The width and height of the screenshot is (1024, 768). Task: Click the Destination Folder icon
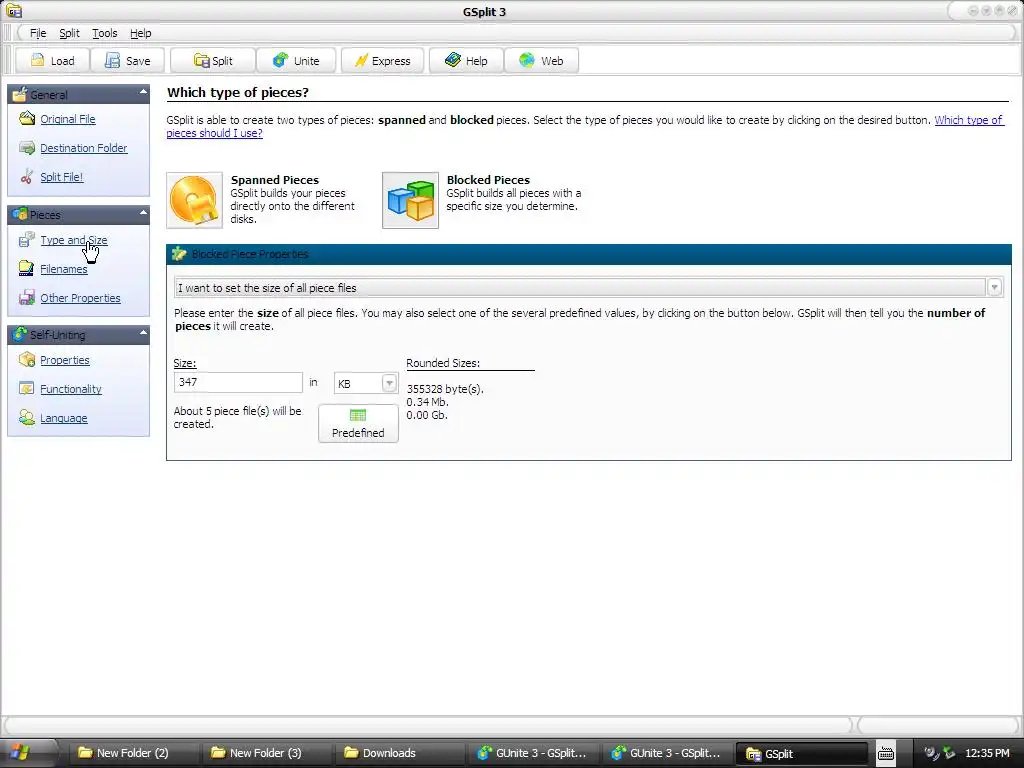27,148
